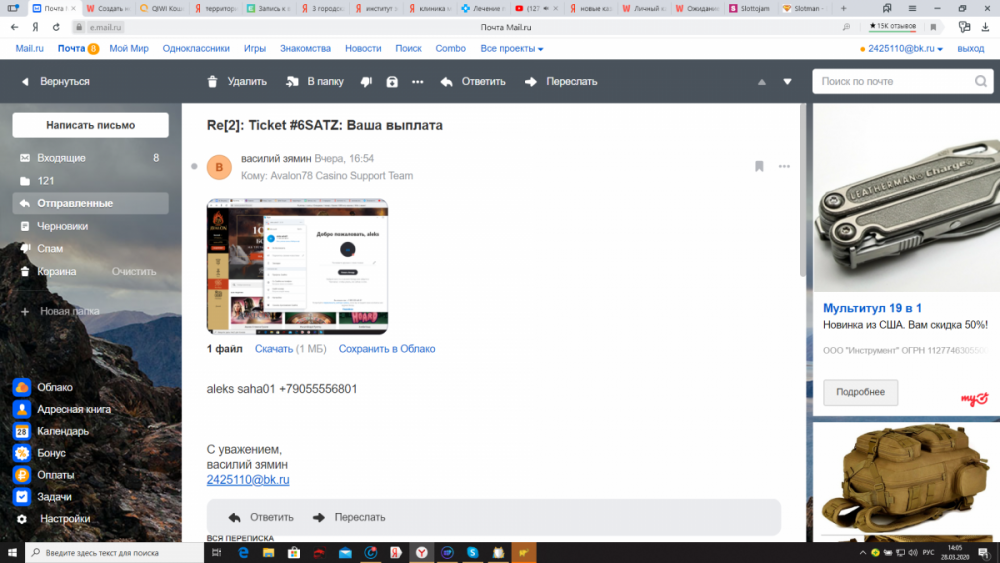Click the Написать письмо compose button
The image size is (1000, 563).
[x=90, y=125]
